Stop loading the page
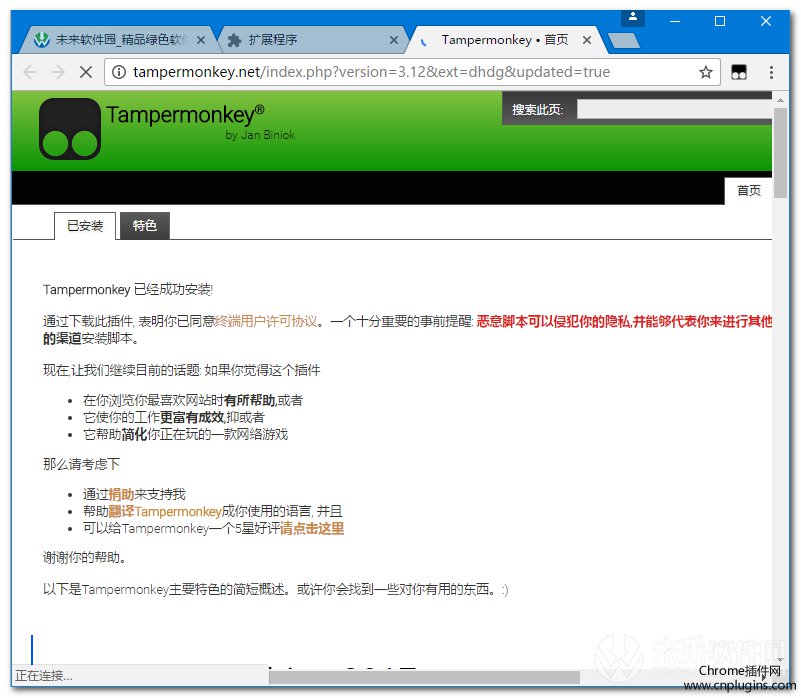 point(86,72)
